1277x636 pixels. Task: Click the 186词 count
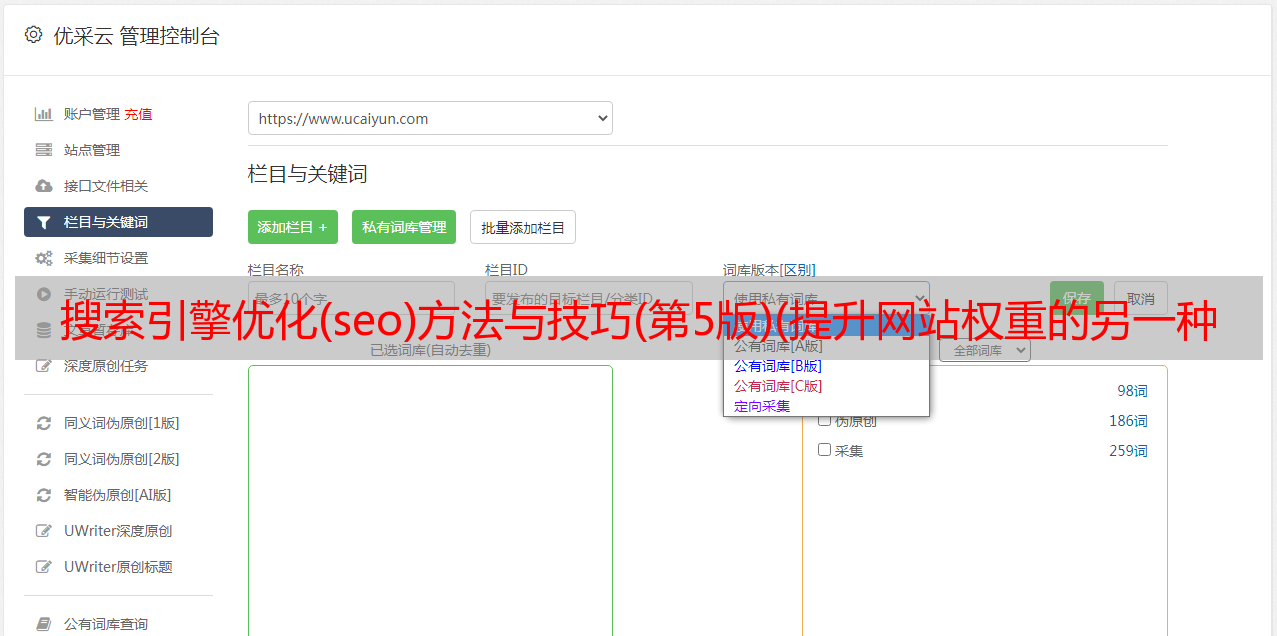pyautogui.click(x=1128, y=421)
